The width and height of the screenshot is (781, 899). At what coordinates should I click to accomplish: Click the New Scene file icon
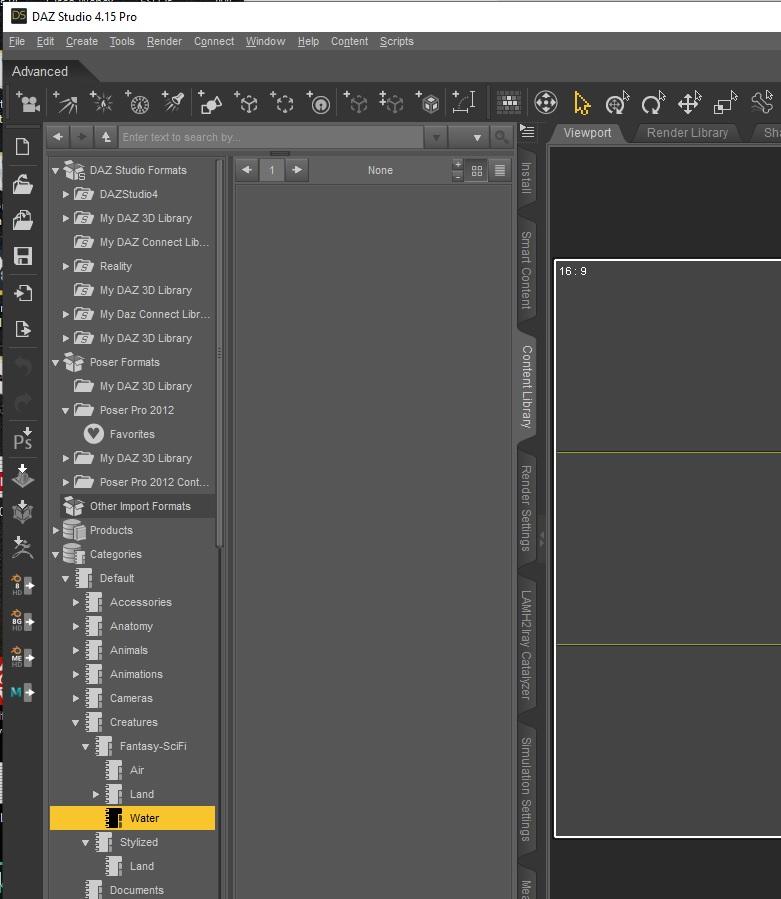click(x=22, y=147)
